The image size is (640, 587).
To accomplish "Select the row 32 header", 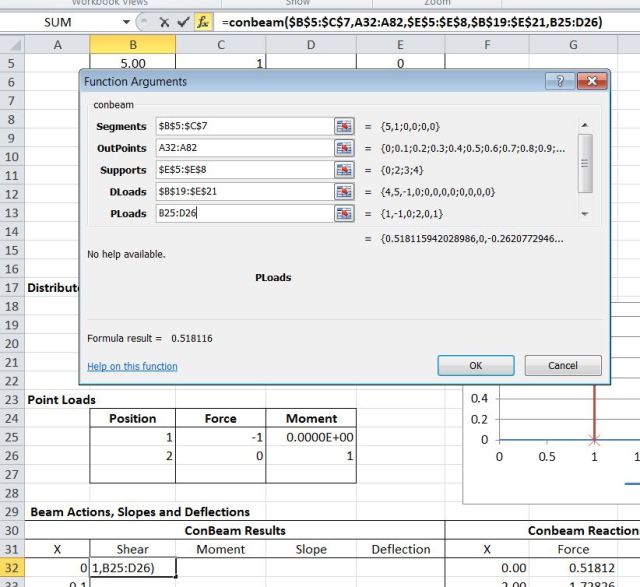I will 11,568.
